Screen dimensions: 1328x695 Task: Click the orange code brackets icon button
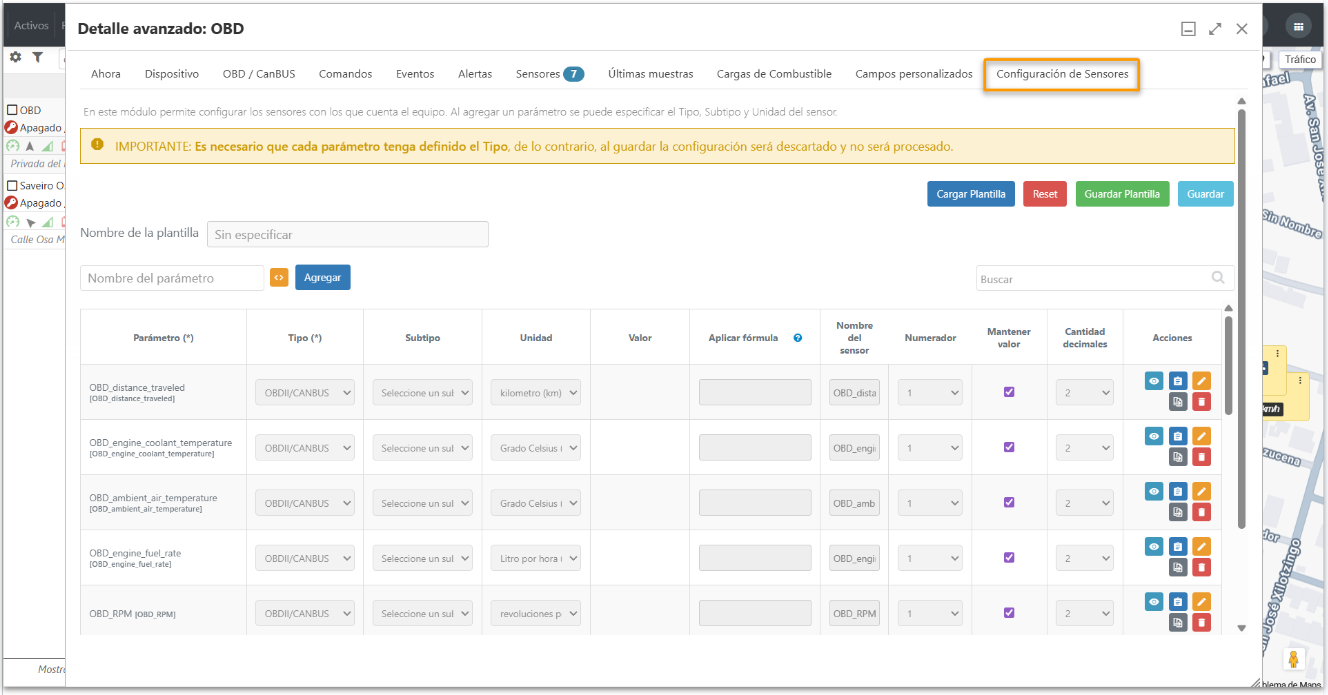pos(279,278)
